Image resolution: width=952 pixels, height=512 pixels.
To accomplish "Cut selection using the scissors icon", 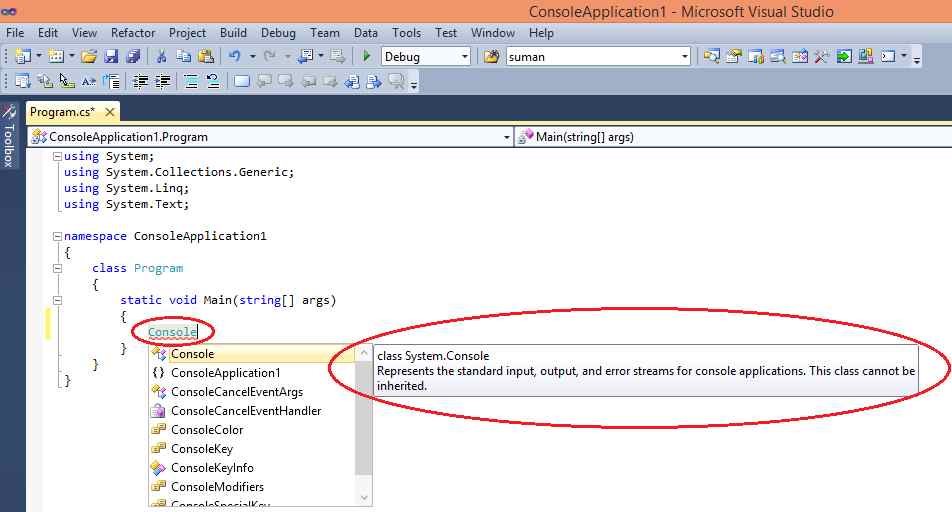I will click(x=162, y=56).
